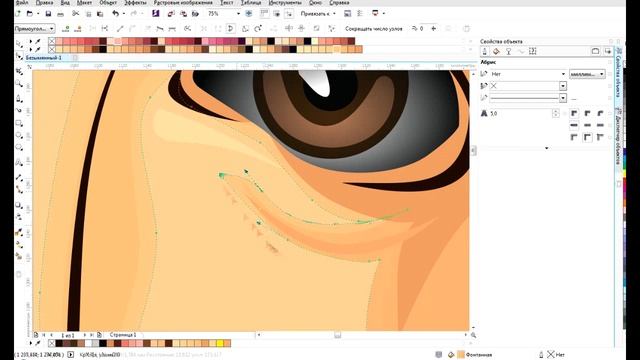Click the miter limit value field 5,0

coord(521,113)
